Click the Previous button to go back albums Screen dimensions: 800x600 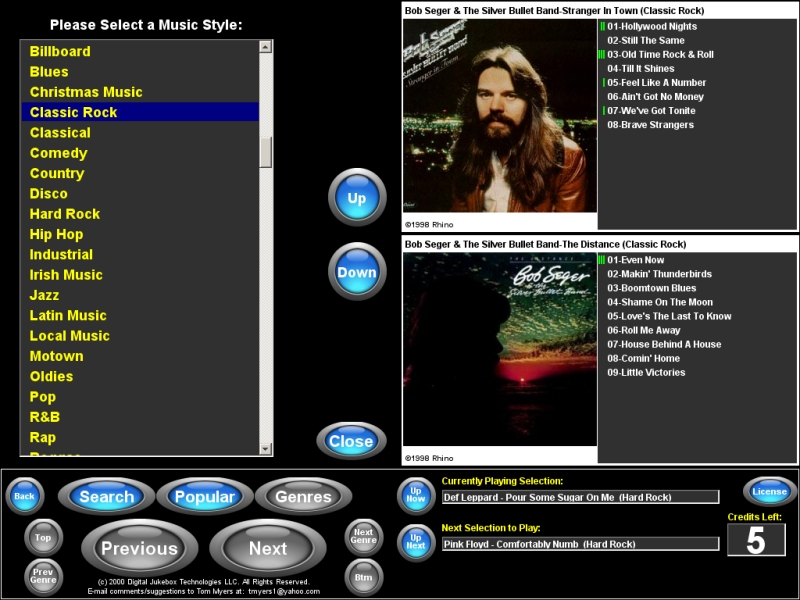[140, 548]
